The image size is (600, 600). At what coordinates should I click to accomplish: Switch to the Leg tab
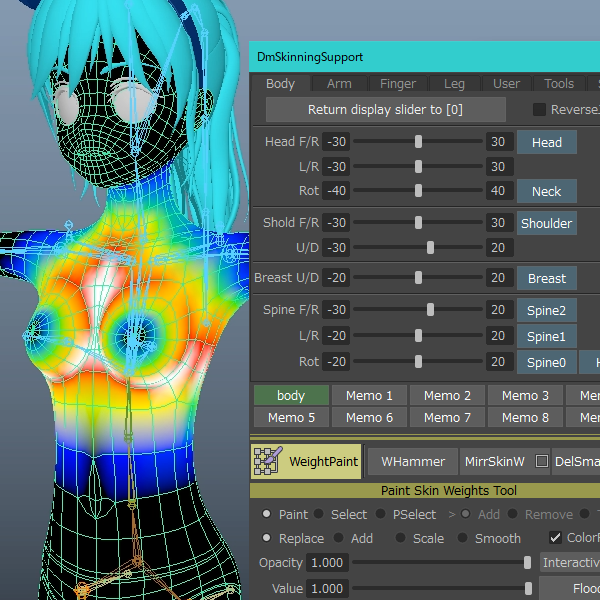pyautogui.click(x=454, y=83)
